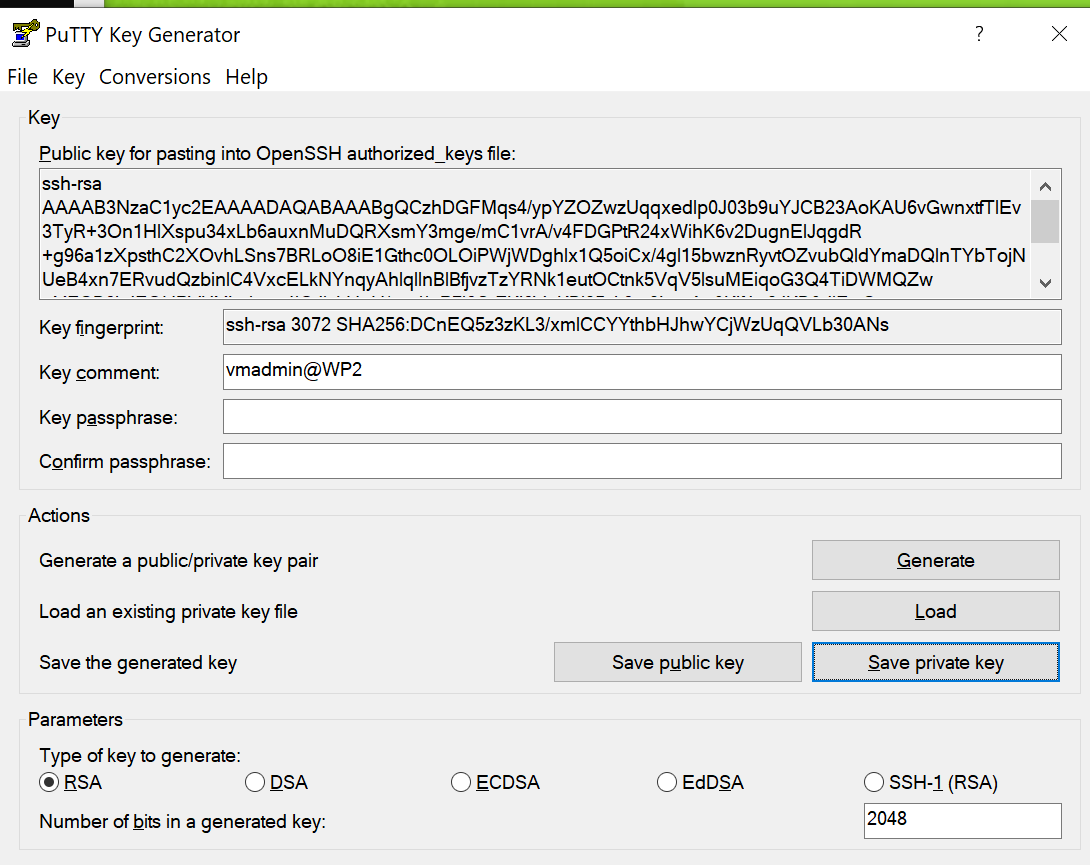This screenshot has height=865, width=1090.
Task: Select the DSA key type
Action: (x=255, y=783)
